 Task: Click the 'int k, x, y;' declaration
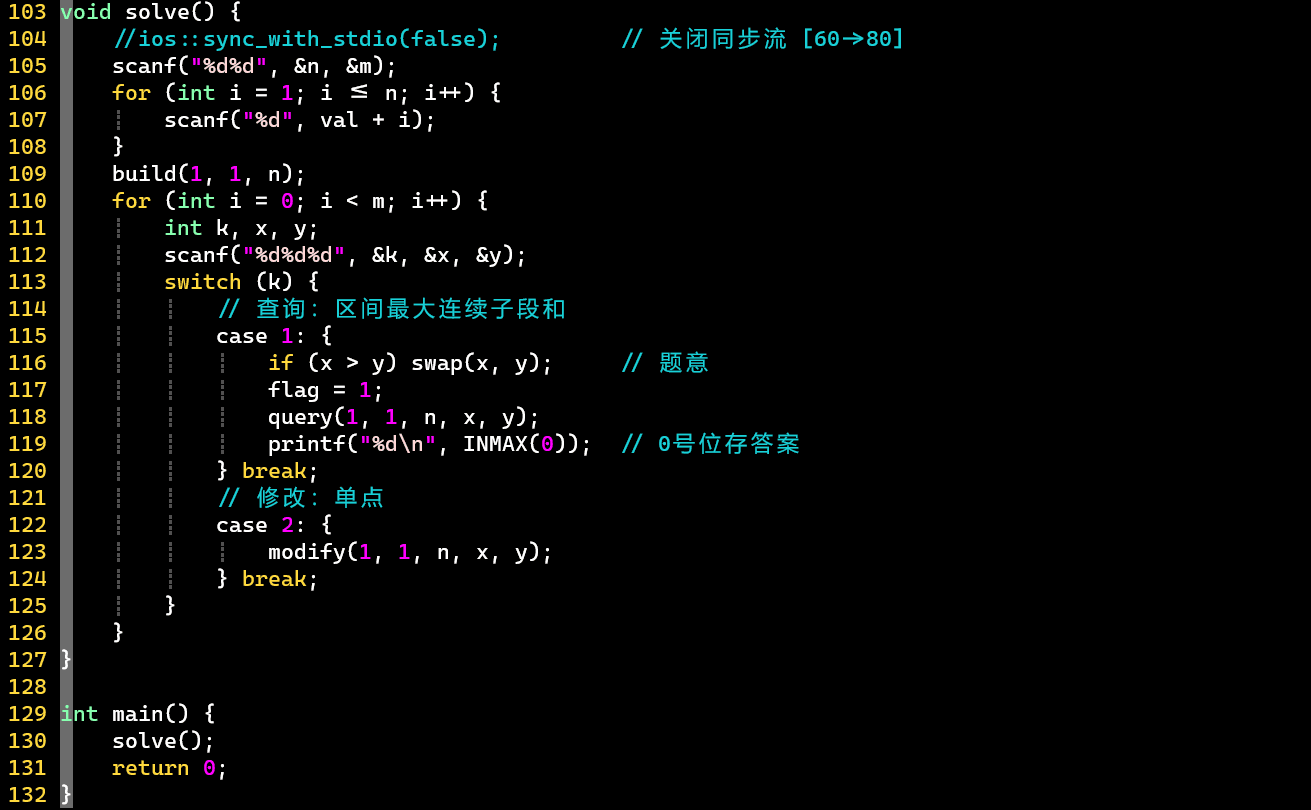click(x=242, y=228)
